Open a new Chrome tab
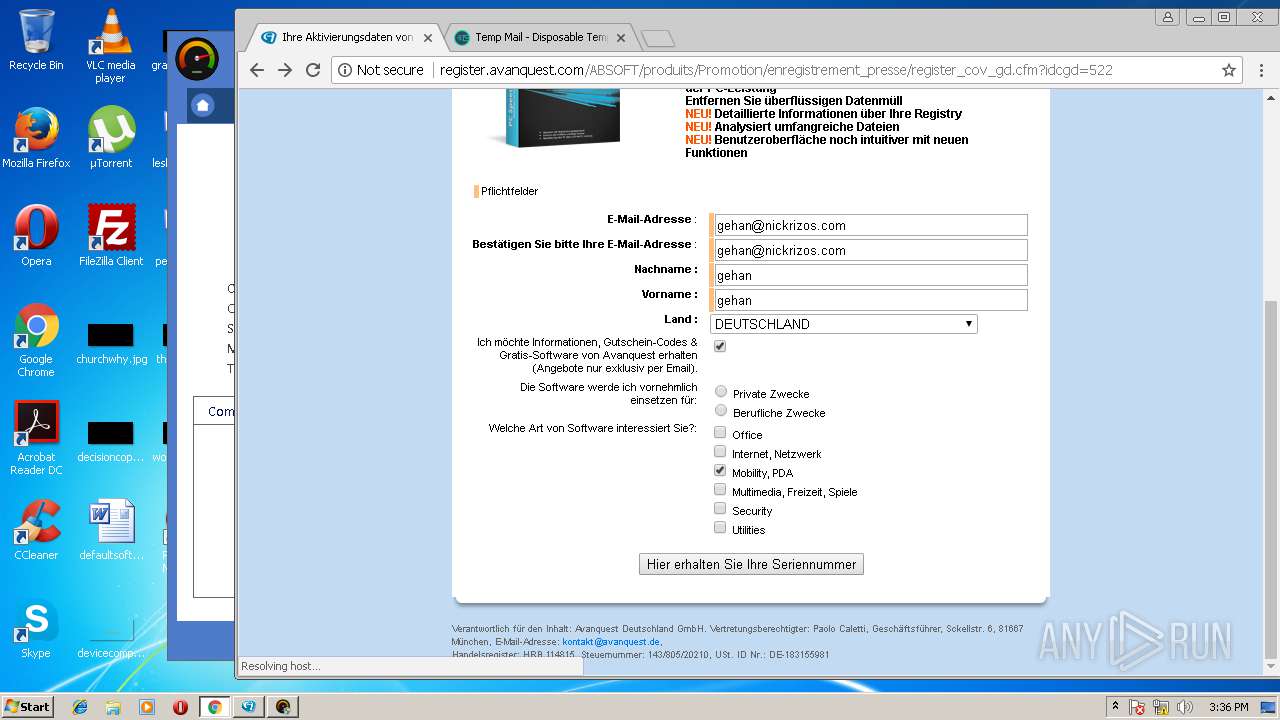This screenshot has width=1280, height=720. tap(657, 38)
